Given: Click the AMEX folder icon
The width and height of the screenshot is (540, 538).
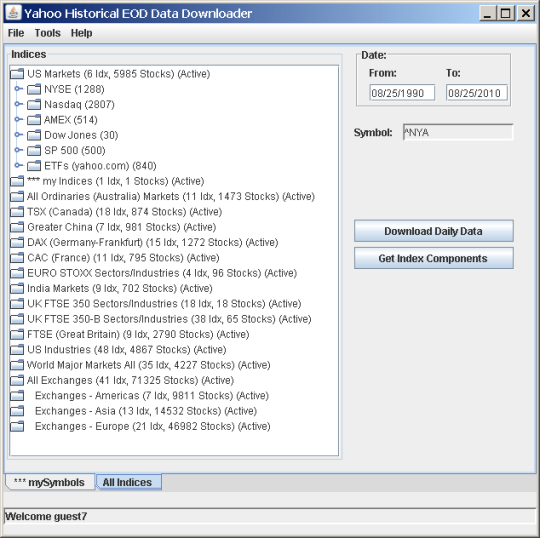Looking at the screenshot, I should (x=34, y=120).
